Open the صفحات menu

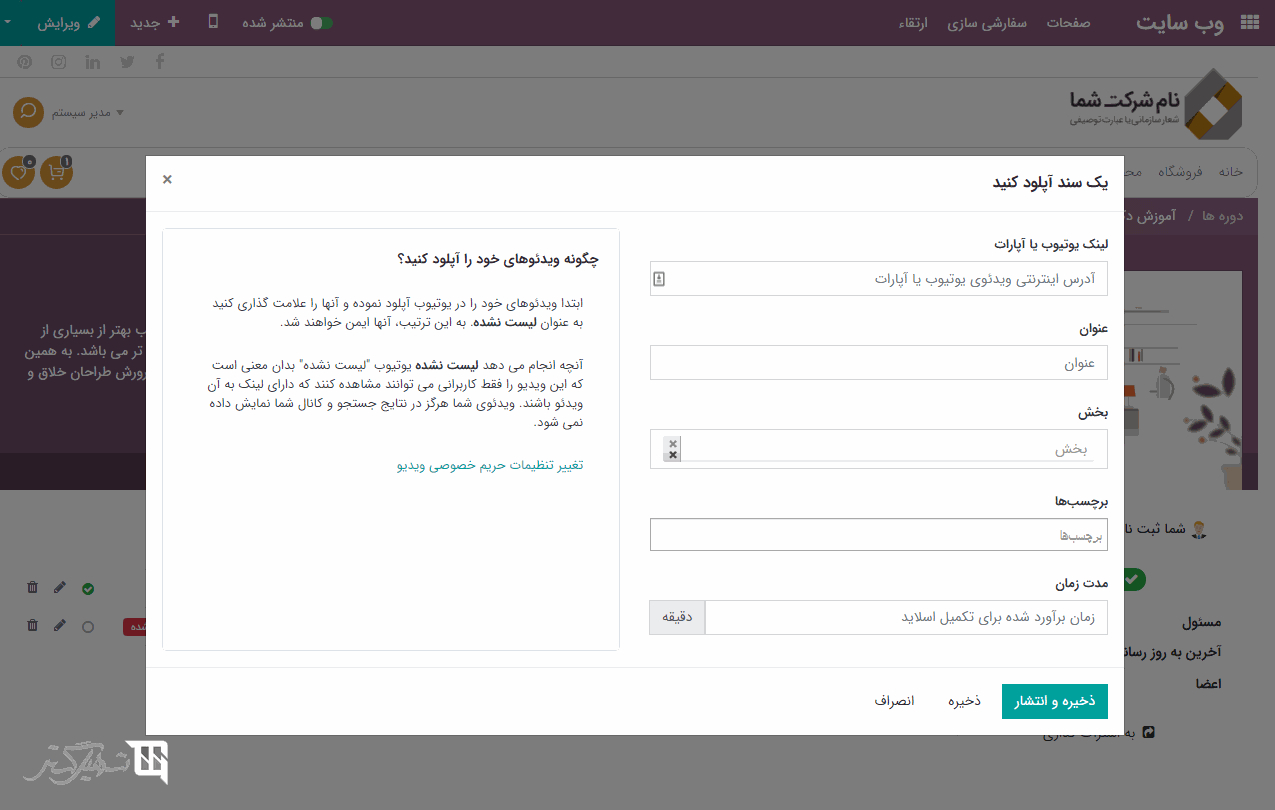coord(1068,22)
